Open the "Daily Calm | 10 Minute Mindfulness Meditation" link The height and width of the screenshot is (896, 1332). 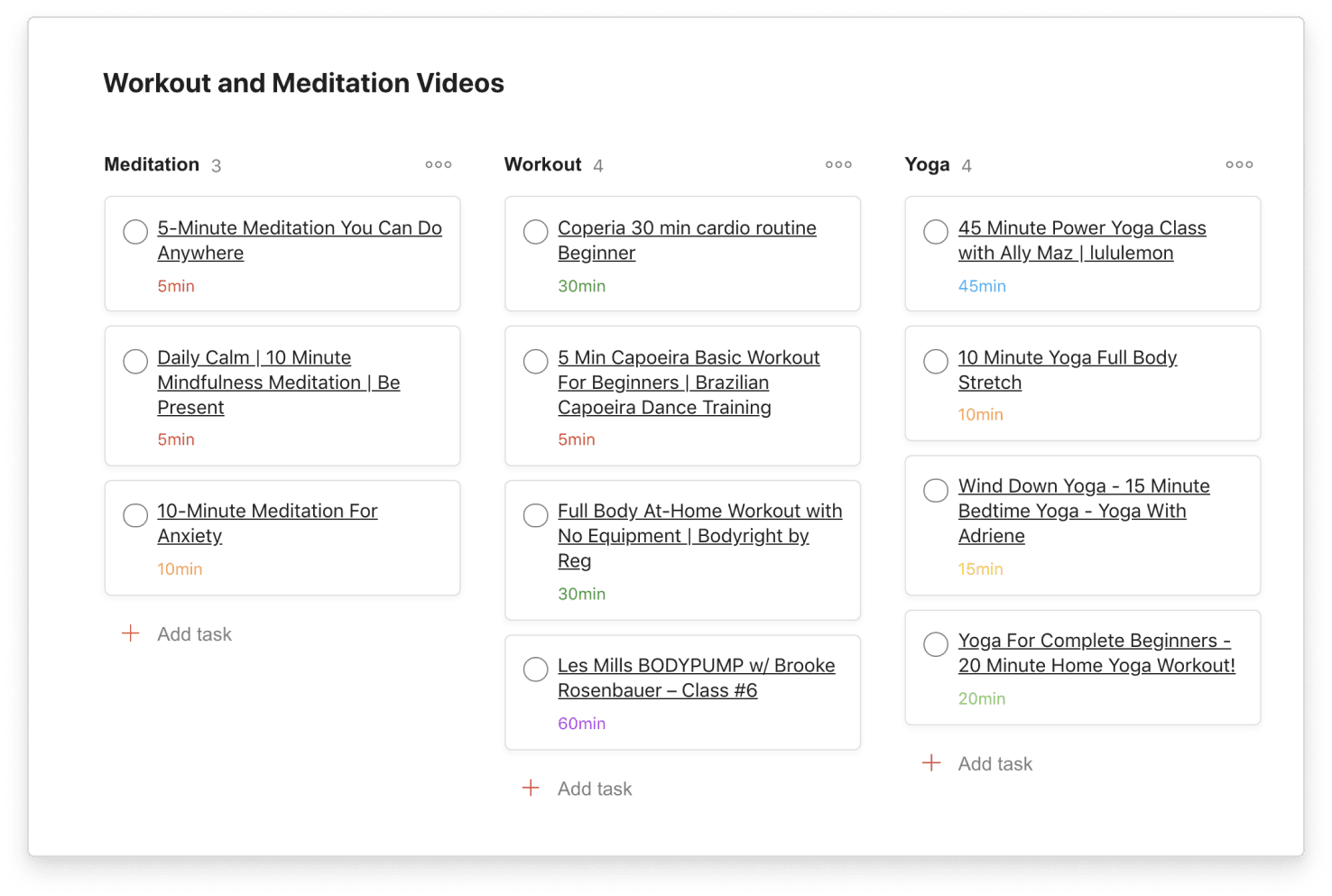(x=278, y=382)
